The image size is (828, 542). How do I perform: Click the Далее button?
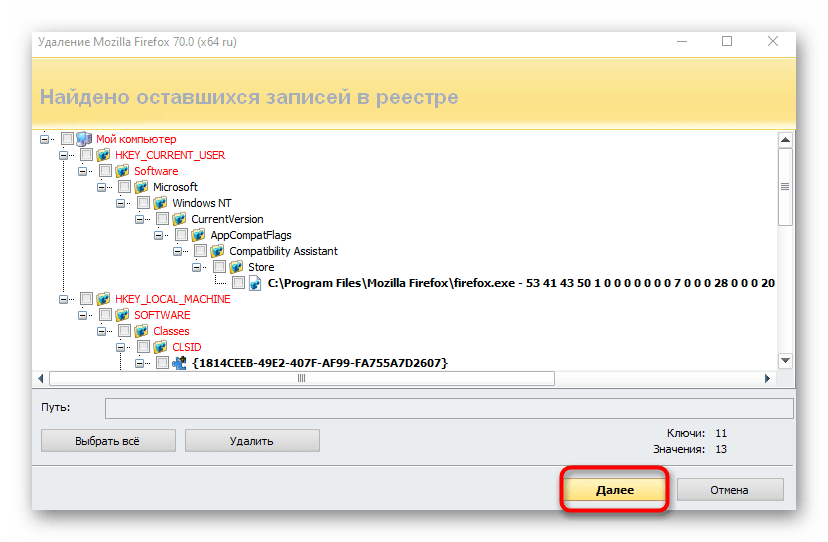click(x=615, y=490)
